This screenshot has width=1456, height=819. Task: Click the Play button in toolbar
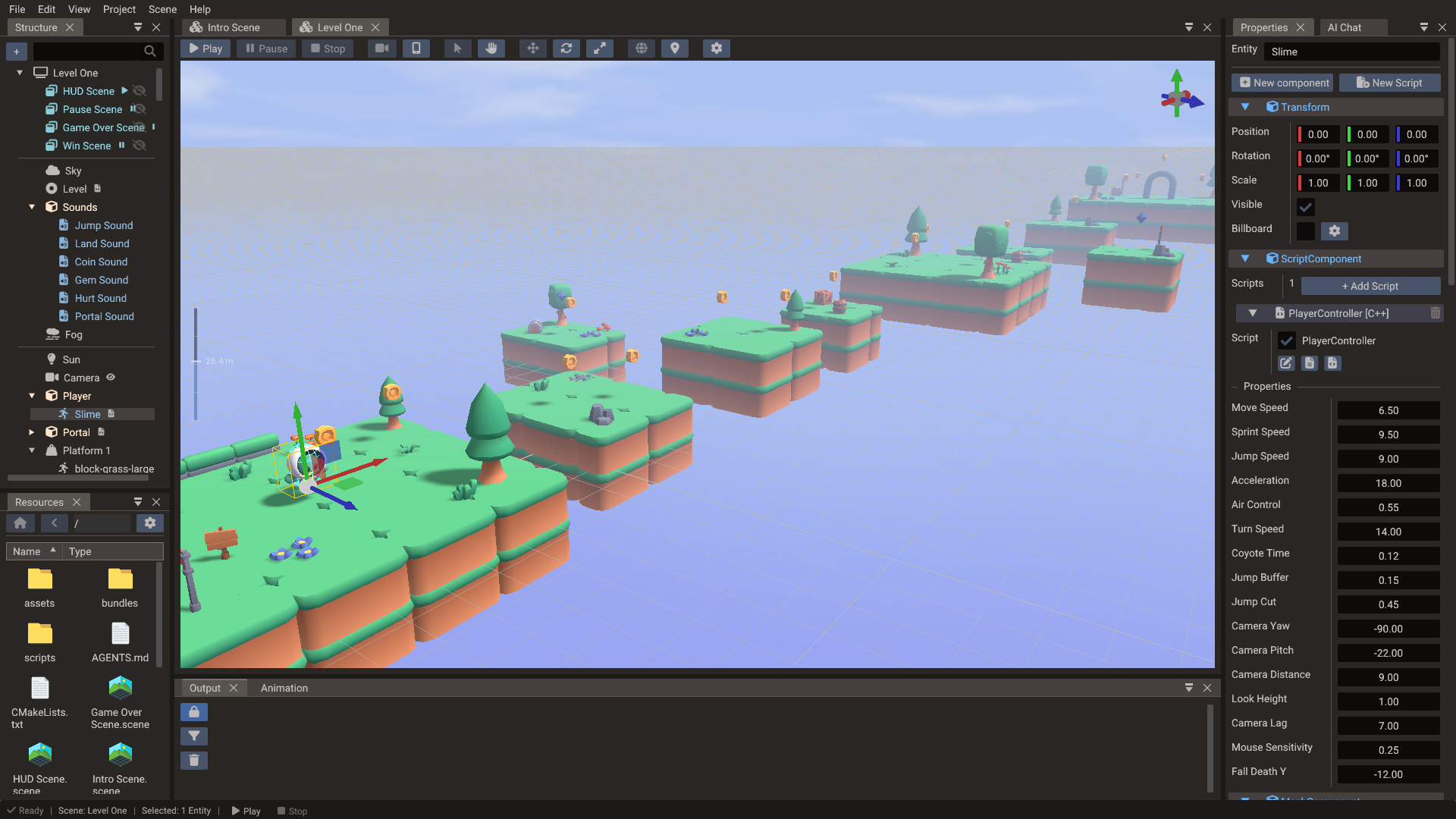click(206, 49)
